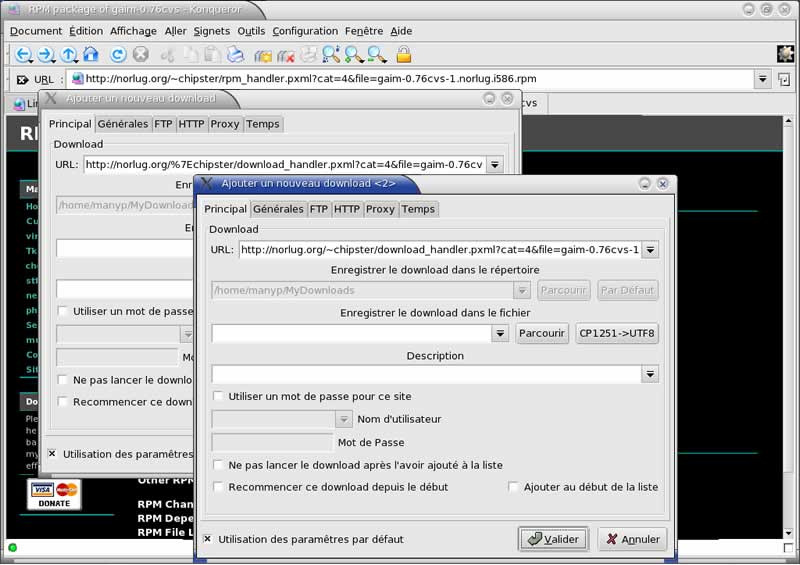Enable 'Ne pas lancer le download après l'avoir ajouté à la liste'
Viewport: 800px width, 565px height.
pos(218,465)
